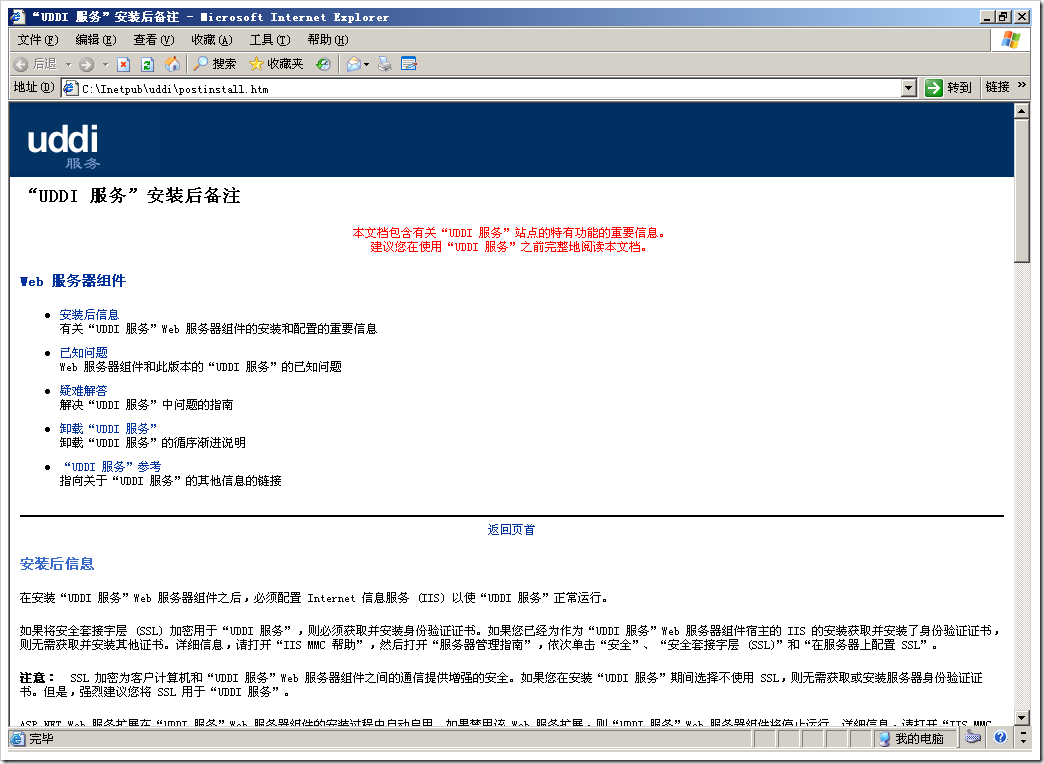
Task: Click the Mail envelope icon
Action: (354, 64)
